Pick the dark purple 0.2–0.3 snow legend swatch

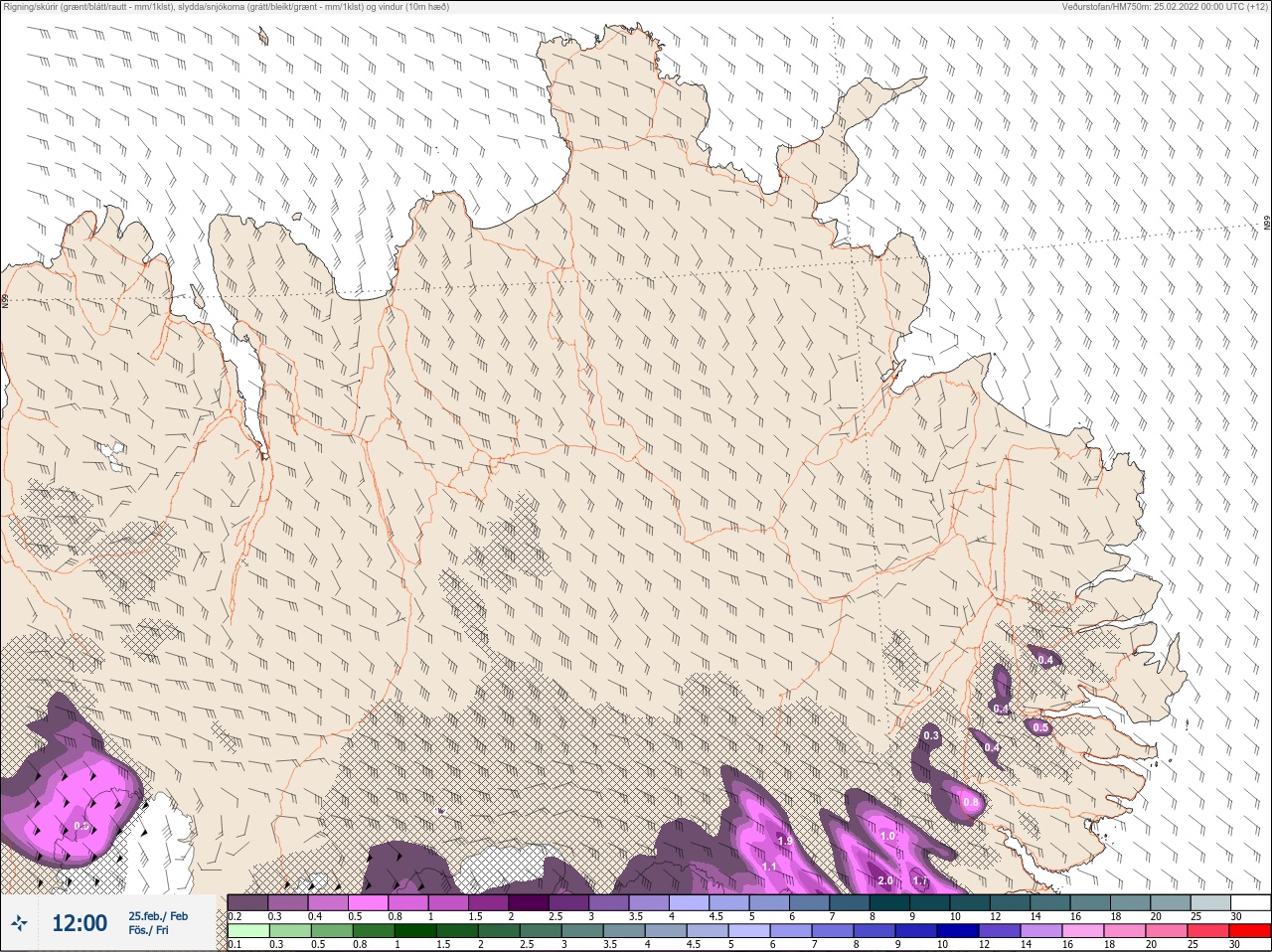tap(247, 902)
